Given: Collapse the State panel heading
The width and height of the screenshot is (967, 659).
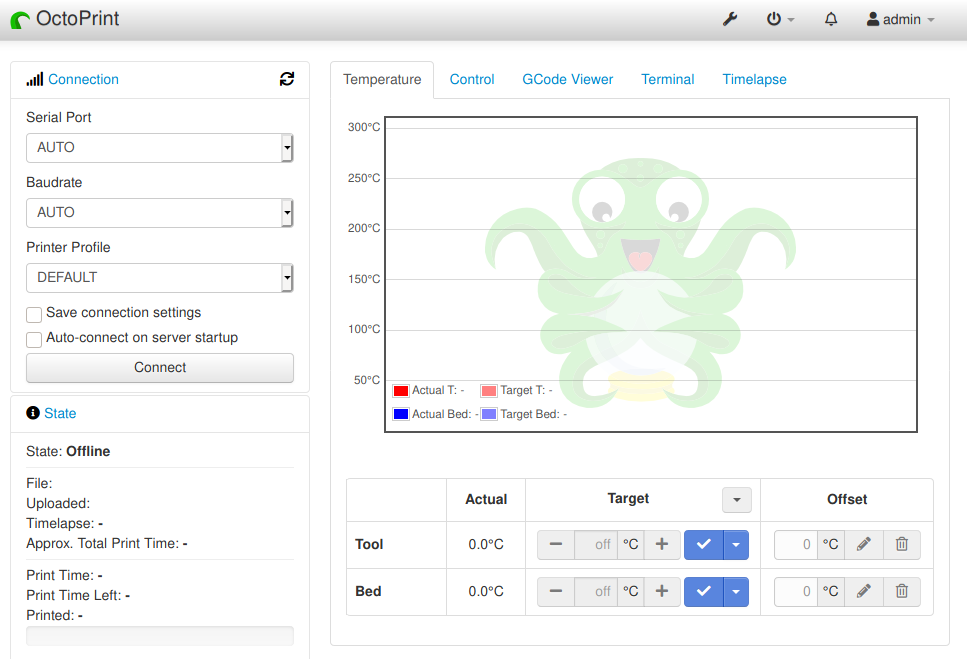Looking at the screenshot, I should tap(60, 413).
